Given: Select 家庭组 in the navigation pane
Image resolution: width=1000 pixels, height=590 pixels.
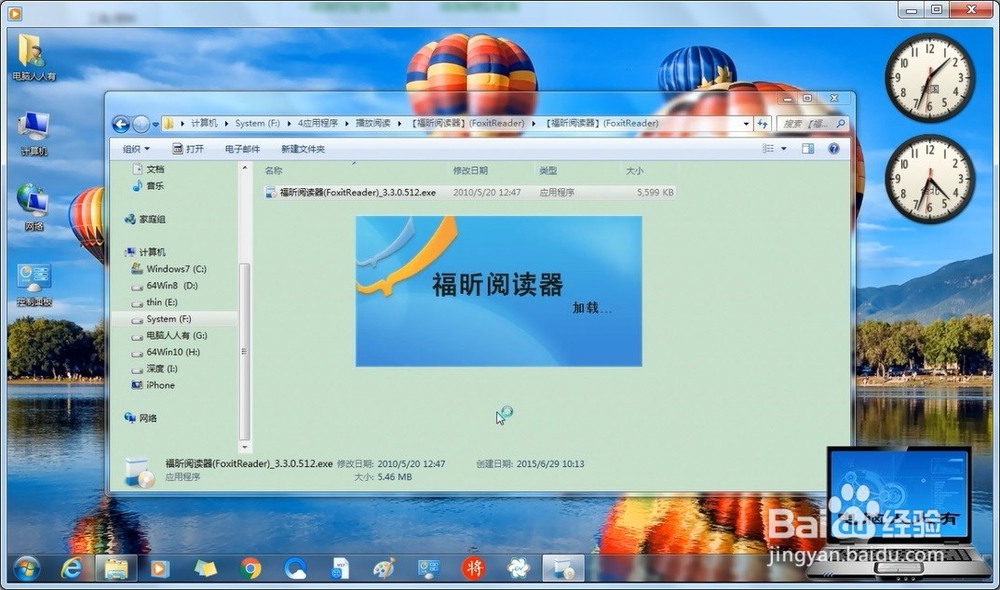Looking at the screenshot, I should [x=145, y=219].
